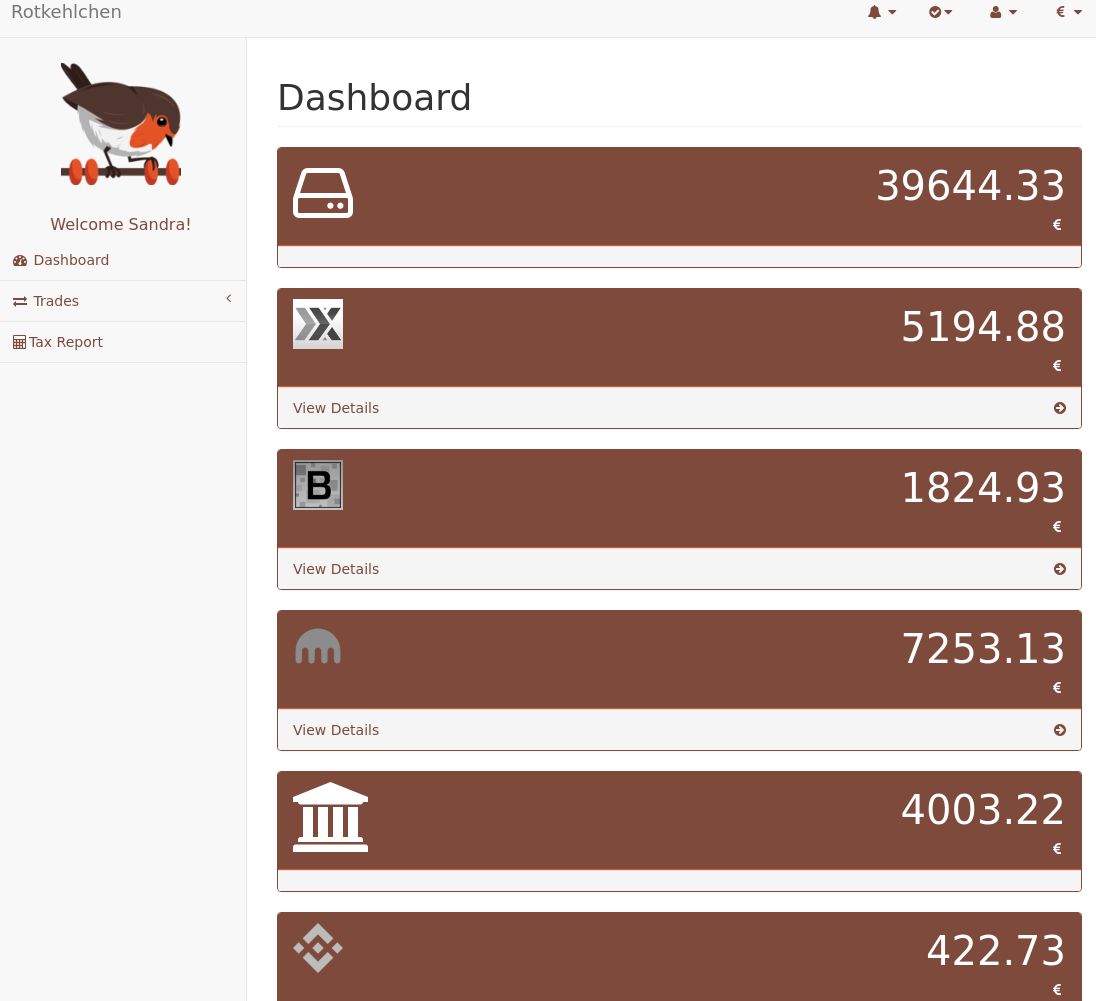Open the notifications bell icon
The height and width of the screenshot is (1001, 1096).
[875, 12]
